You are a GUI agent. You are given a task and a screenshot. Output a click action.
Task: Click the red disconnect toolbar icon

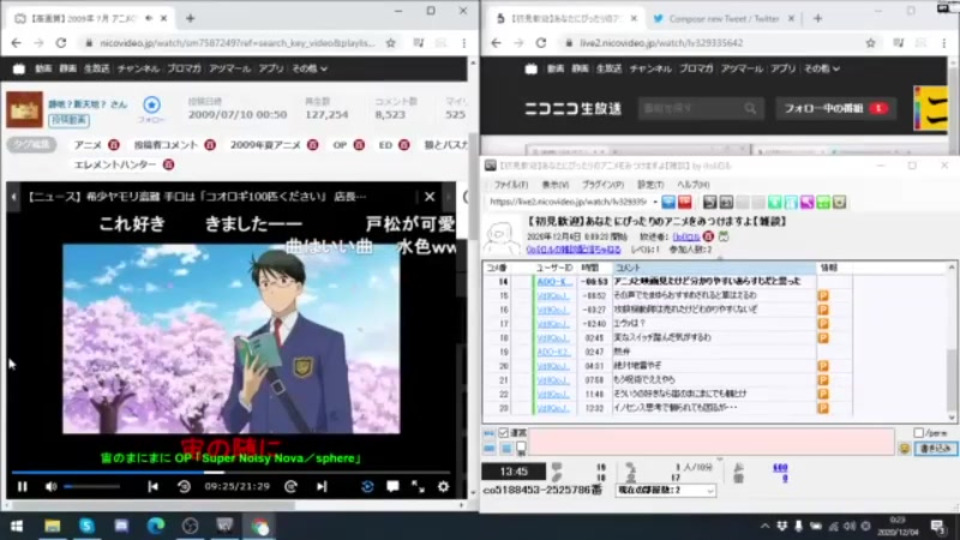(684, 201)
